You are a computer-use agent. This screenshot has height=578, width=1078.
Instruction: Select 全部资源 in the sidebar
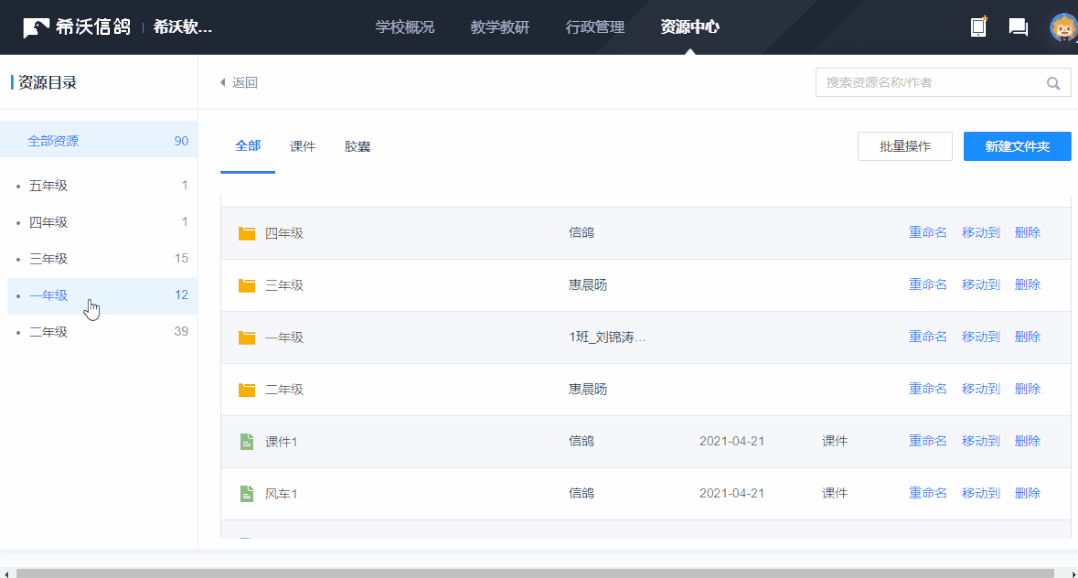point(53,141)
